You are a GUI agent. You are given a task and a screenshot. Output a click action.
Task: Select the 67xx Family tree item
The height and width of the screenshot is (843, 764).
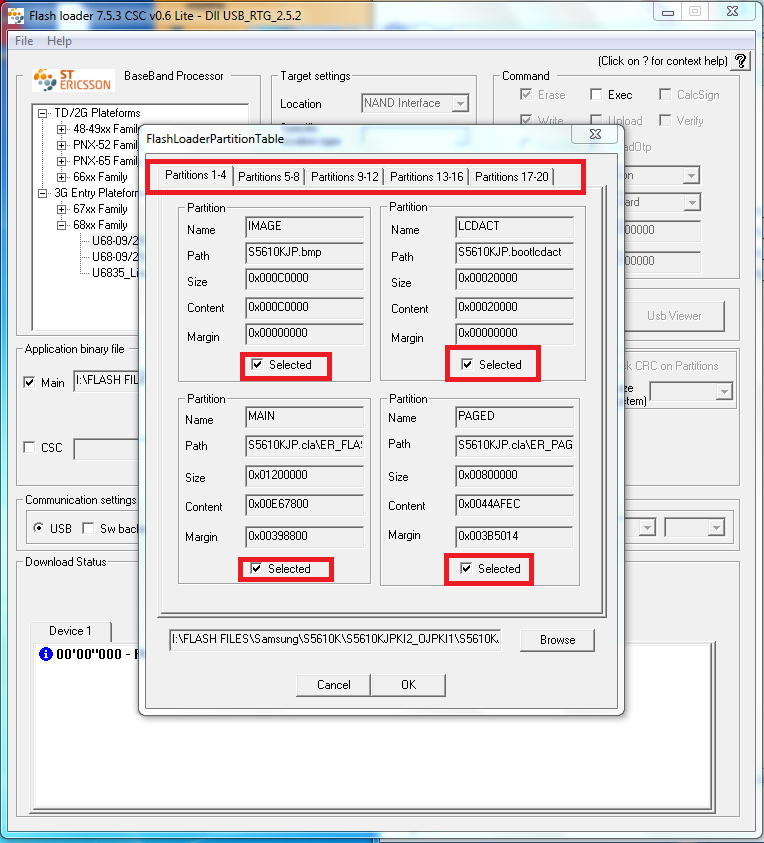[100, 209]
